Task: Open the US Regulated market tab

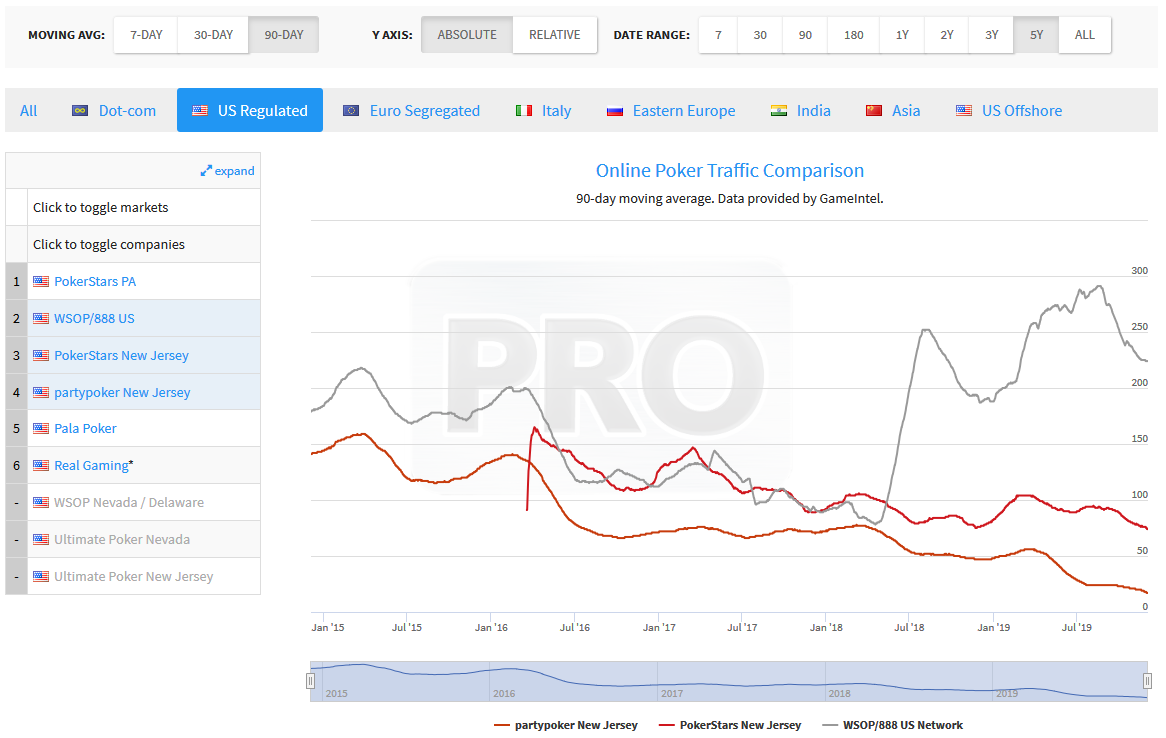Action: 250,110
